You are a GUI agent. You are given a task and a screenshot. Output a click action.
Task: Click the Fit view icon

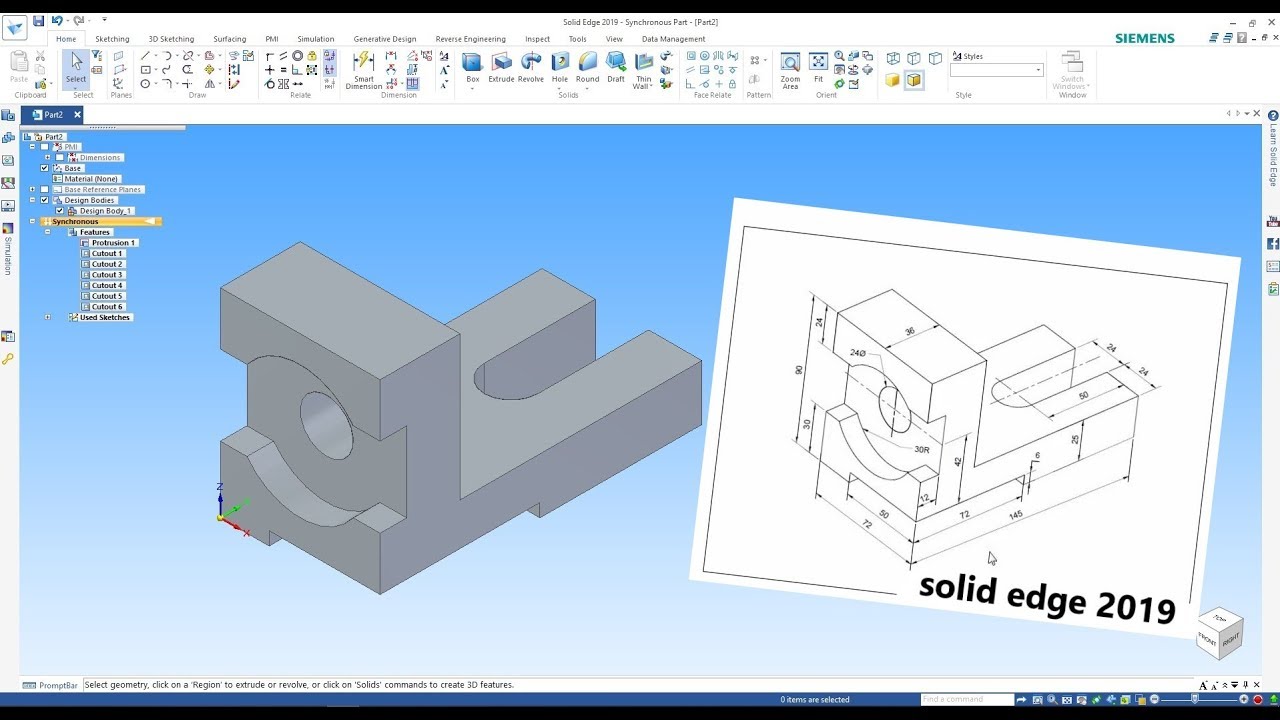[x=818, y=67]
